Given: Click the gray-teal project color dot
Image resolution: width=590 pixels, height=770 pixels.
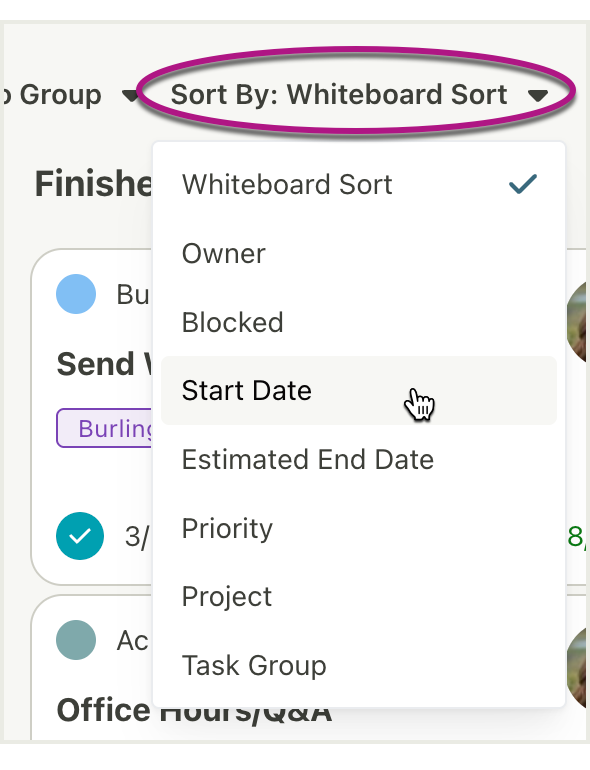Looking at the screenshot, I should (76, 640).
